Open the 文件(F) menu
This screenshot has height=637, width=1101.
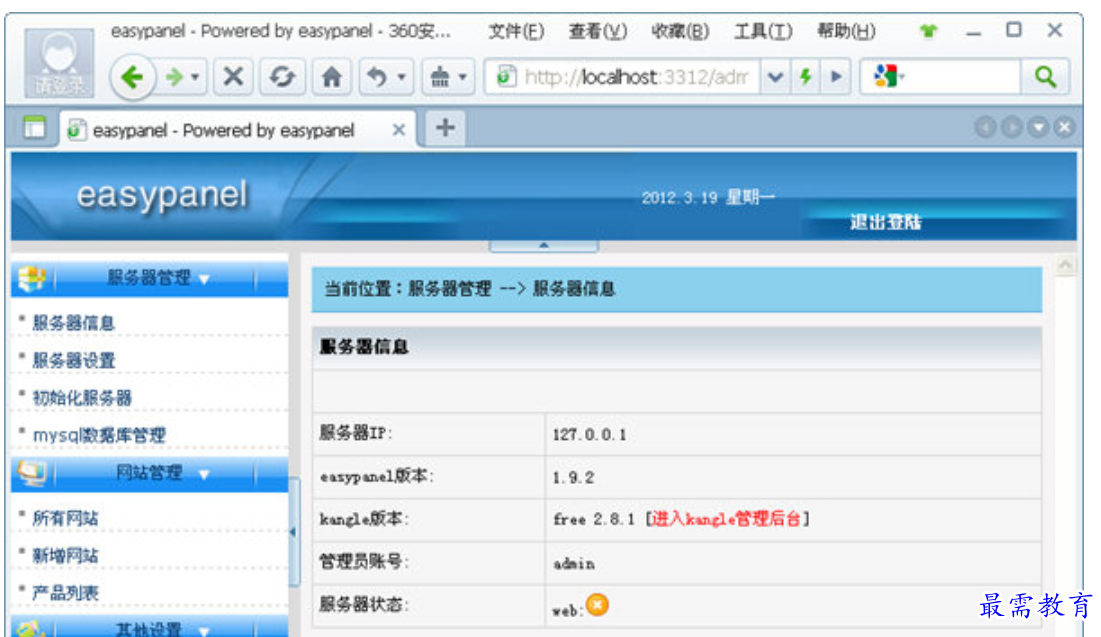[x=516, y=32]
